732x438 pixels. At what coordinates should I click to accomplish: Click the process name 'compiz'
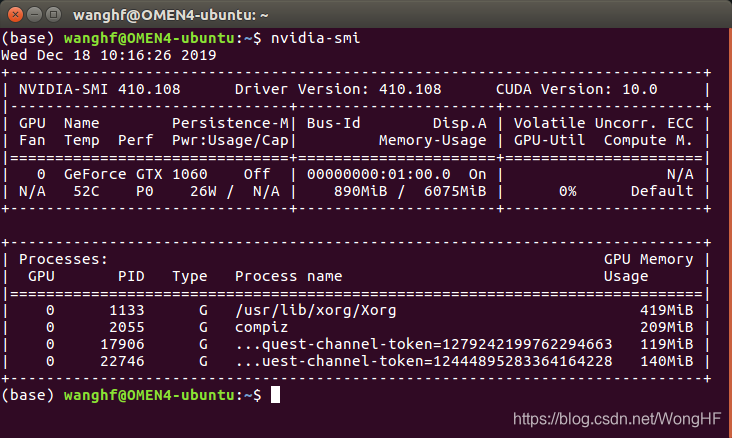click(x=261, y=327)
